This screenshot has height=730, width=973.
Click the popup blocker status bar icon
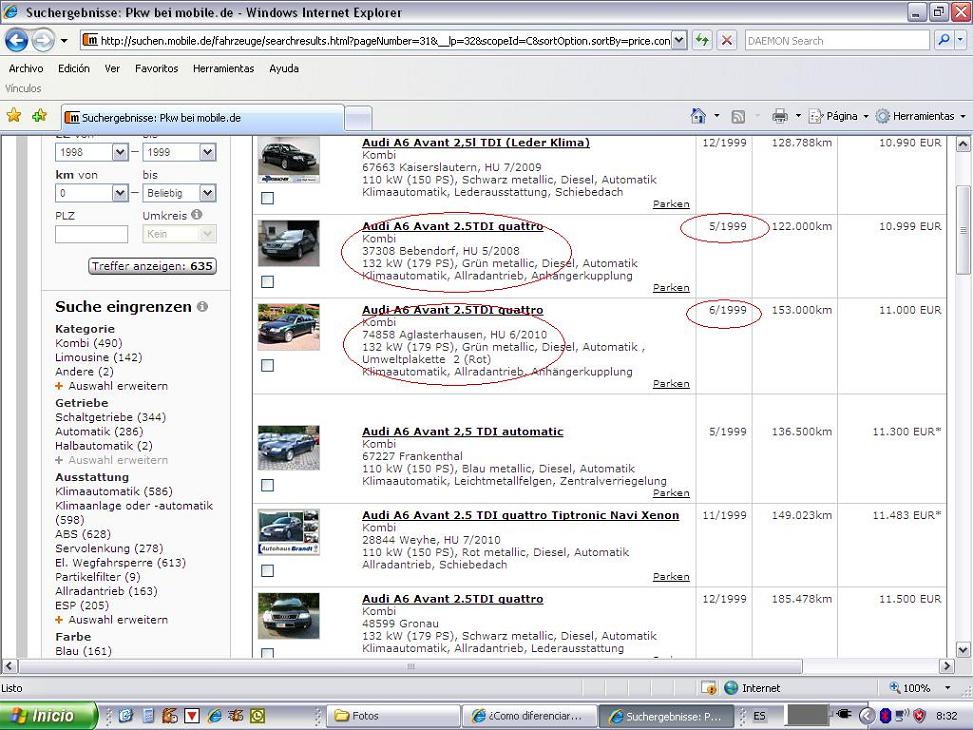point(709,688)
